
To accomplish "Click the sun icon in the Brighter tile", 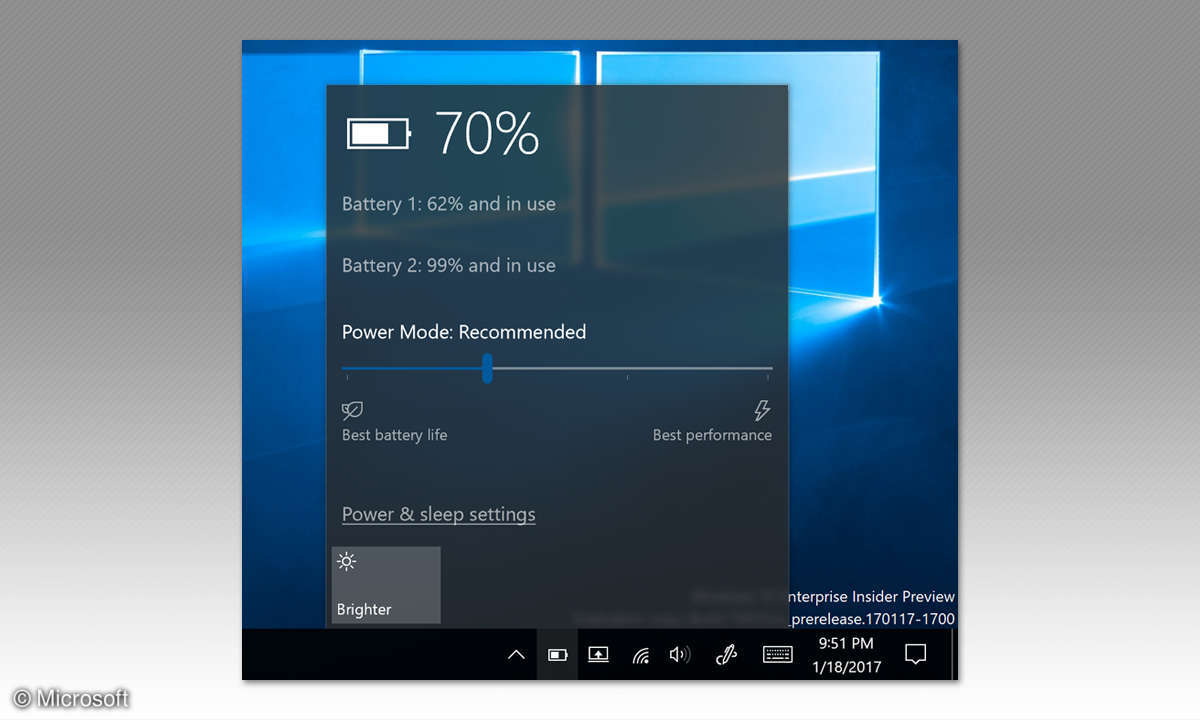I will (x=347, y=561).
